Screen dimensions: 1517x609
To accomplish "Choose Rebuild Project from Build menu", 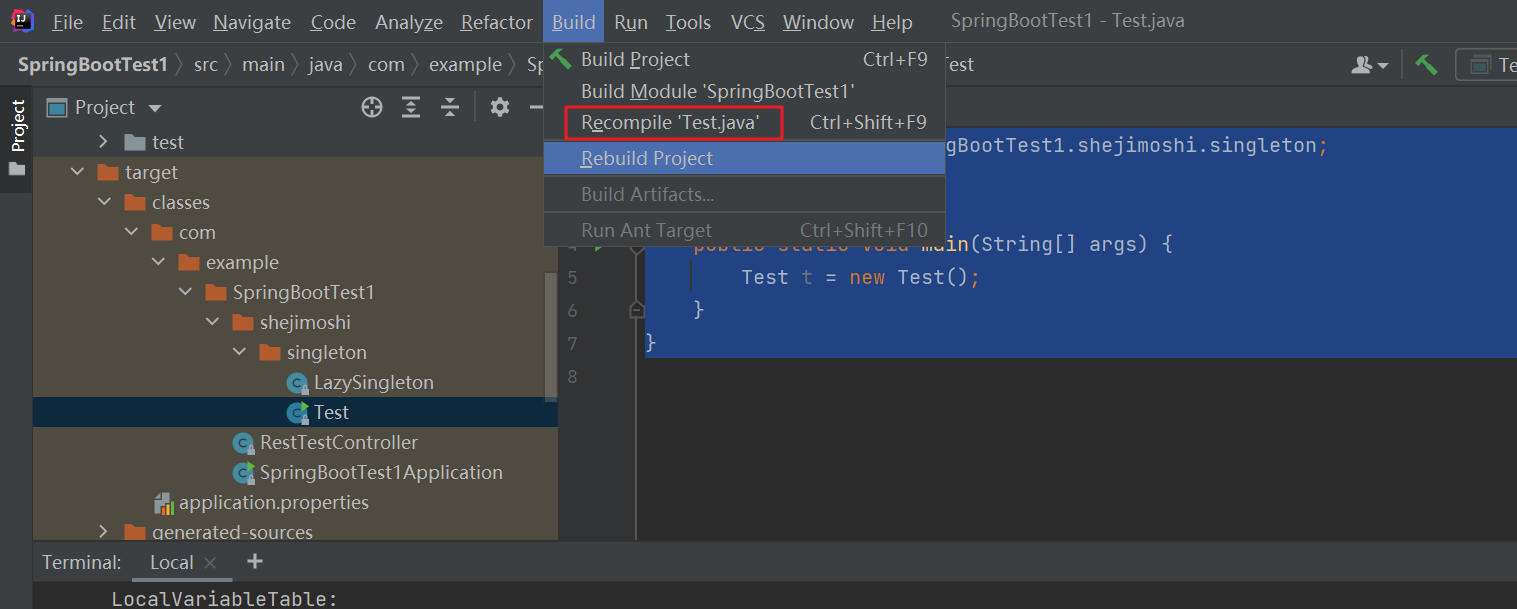I will pyautogui.click(x=647, y=158).
